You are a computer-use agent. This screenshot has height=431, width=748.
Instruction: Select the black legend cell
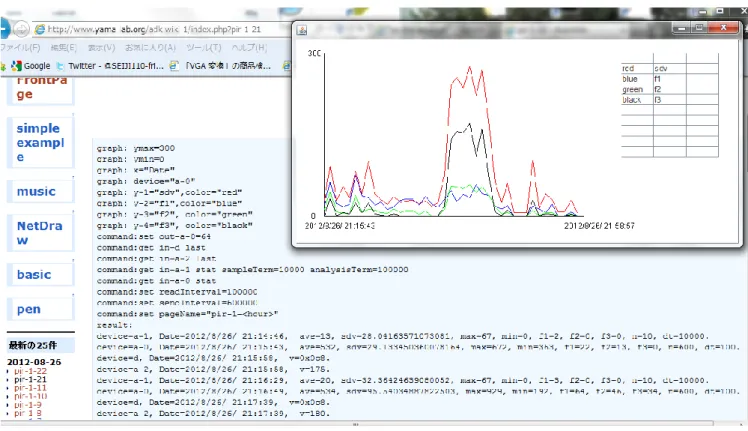pyautogui.click(x=637, y=100)
